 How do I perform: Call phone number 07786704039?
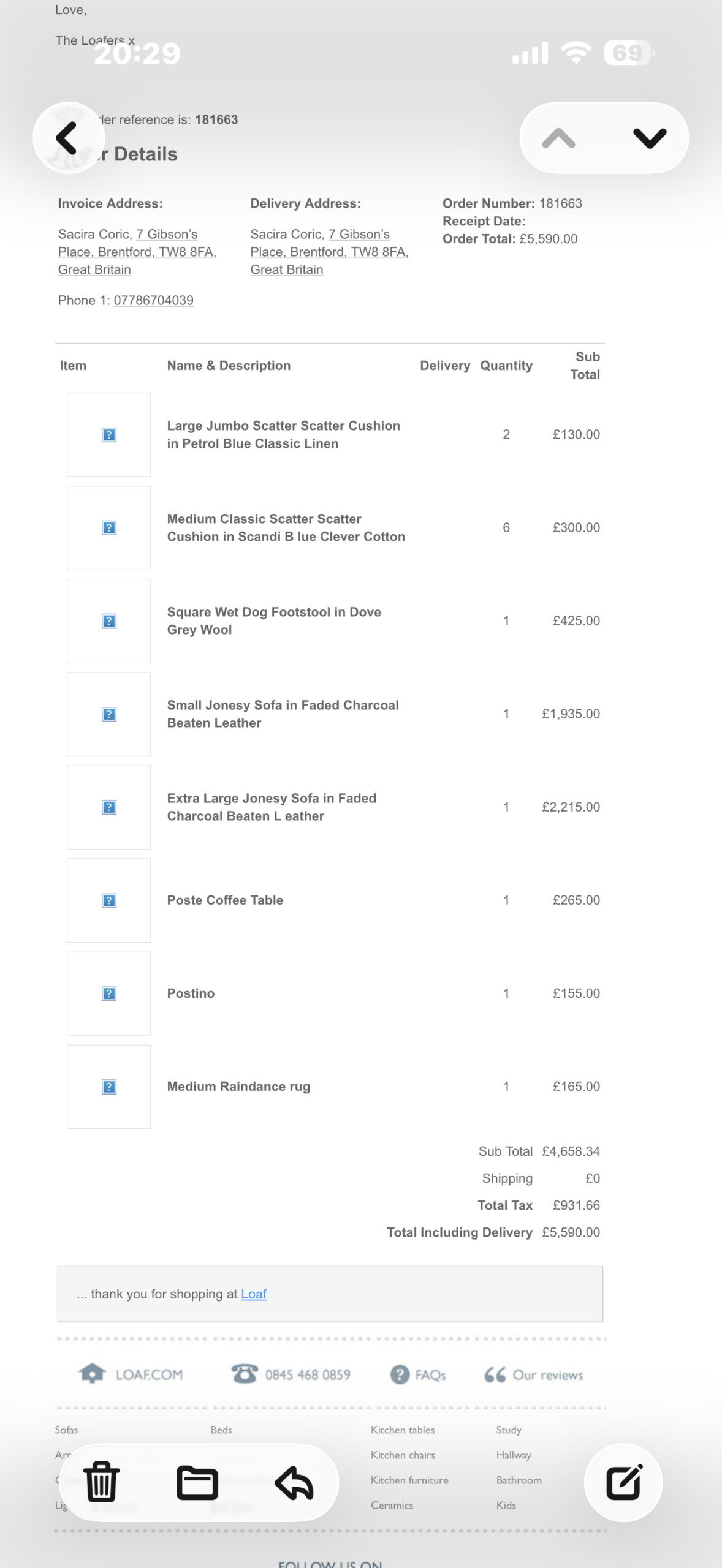[x=153, y=300]
